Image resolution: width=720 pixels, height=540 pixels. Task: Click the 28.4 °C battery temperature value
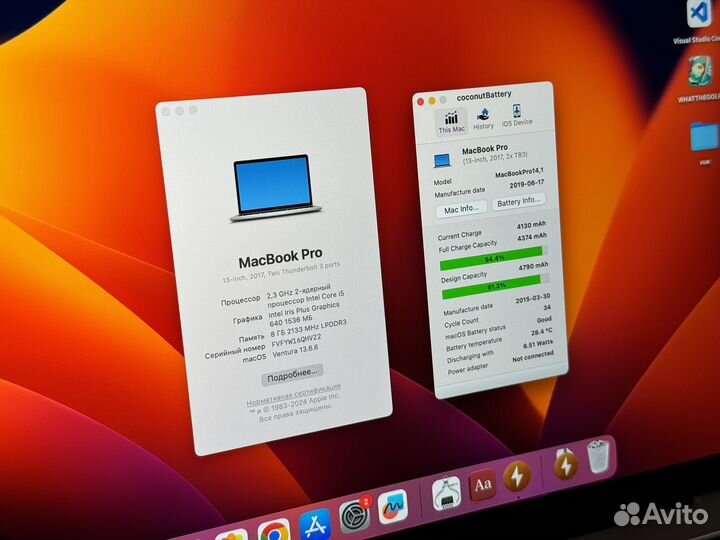pos(541,331)
